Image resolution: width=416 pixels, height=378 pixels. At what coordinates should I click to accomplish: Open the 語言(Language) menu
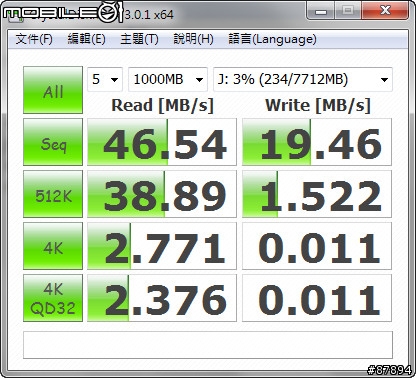pos(272,39)
